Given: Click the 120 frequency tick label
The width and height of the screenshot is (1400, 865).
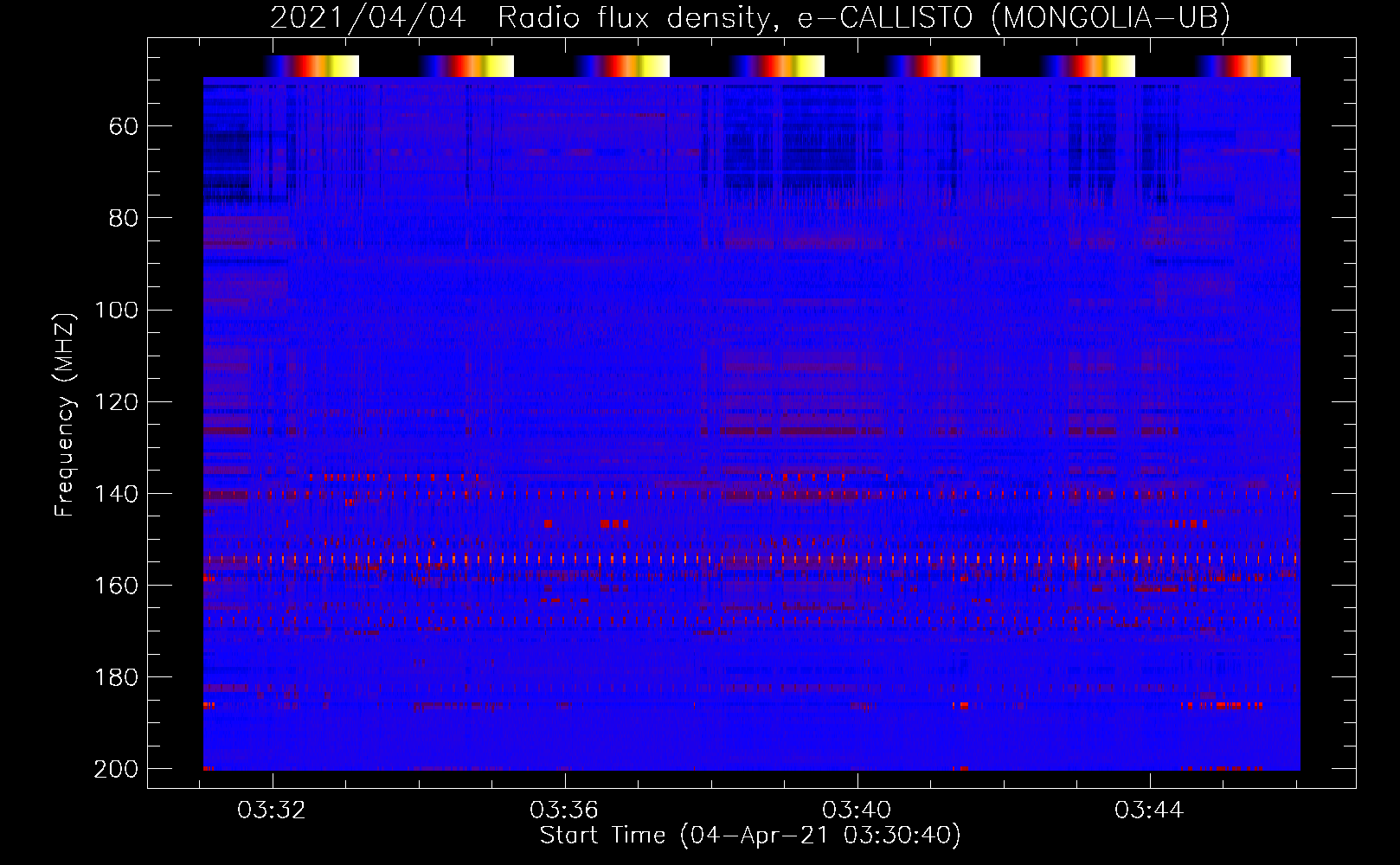Looking at the screenshot, I should [116, 402].
